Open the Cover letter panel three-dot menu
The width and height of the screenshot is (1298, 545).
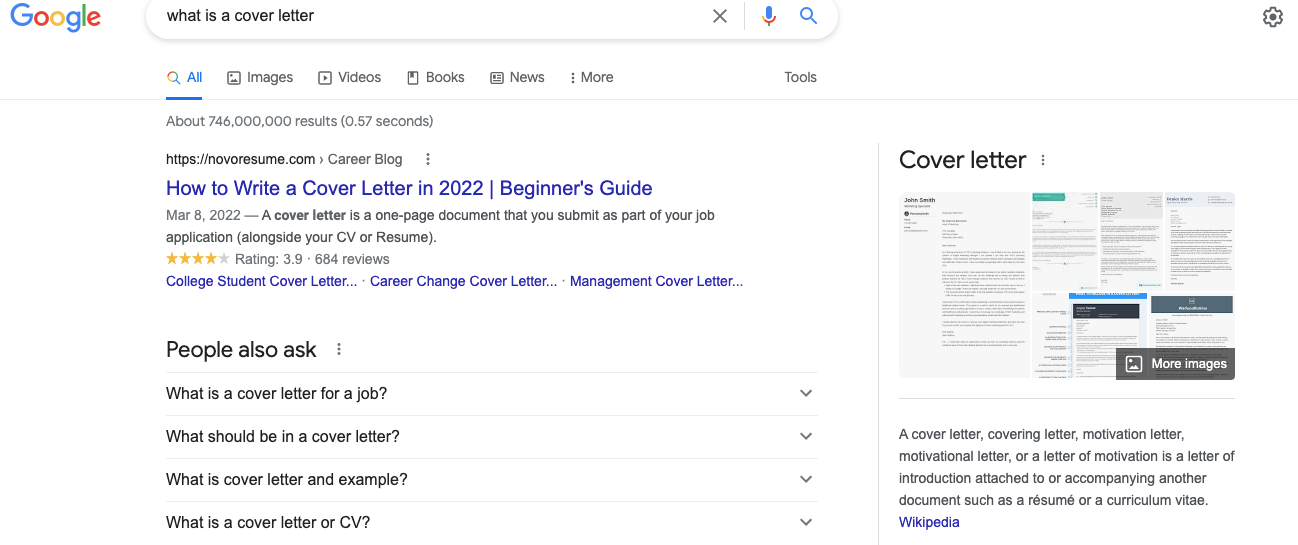1043,160
